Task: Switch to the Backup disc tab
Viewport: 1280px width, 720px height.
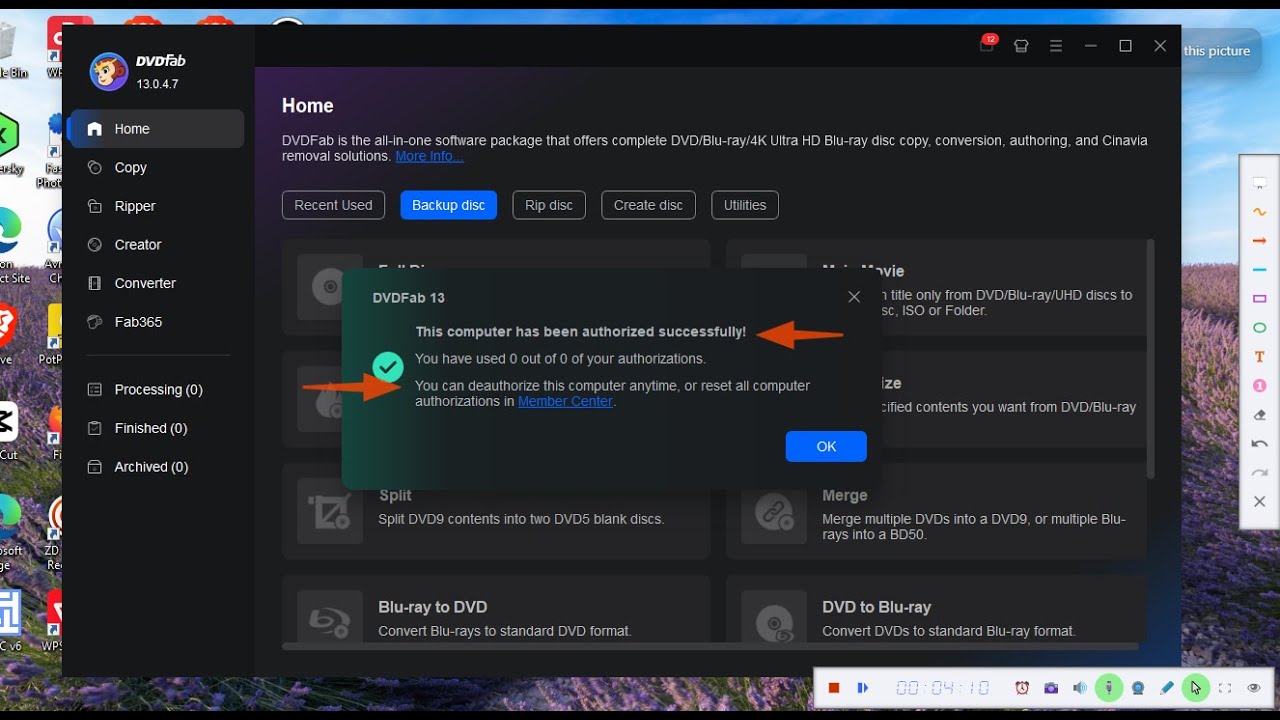Action: click(x=448, y=205)
